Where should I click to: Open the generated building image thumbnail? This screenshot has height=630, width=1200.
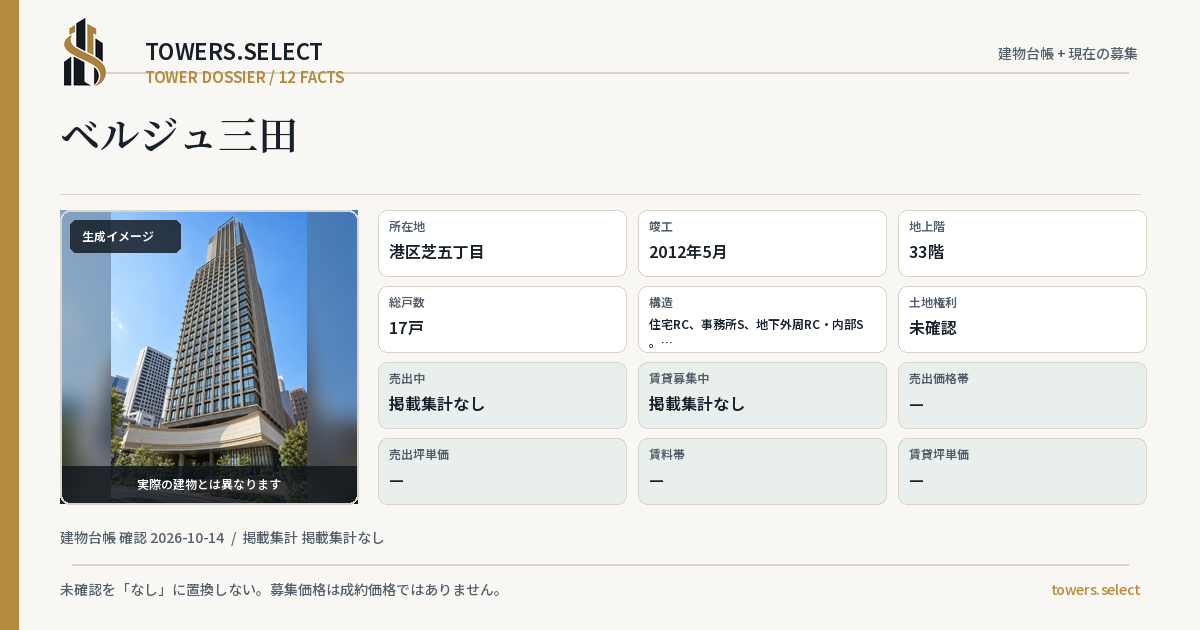pyautogui.click(x=209, y=357)
